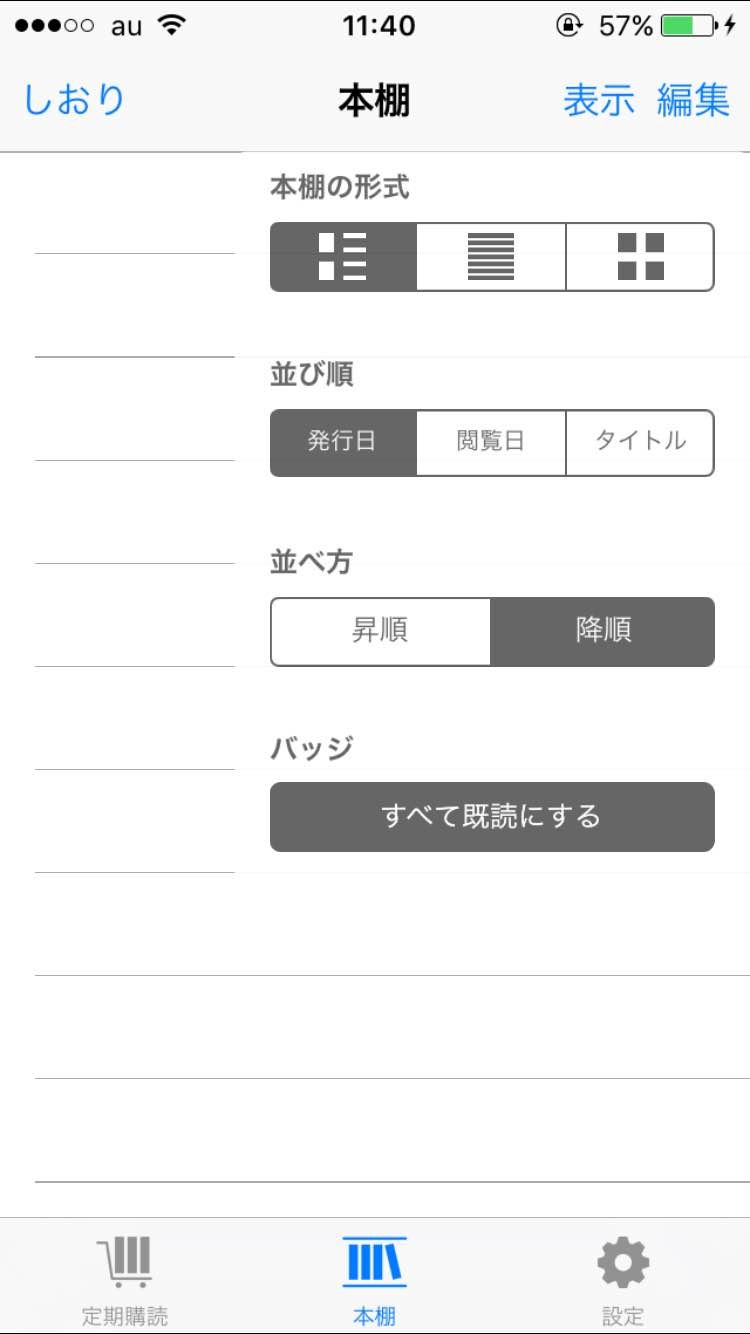Select 降順 descending order
750x1334 pixels.
click(x=603, y=631)
